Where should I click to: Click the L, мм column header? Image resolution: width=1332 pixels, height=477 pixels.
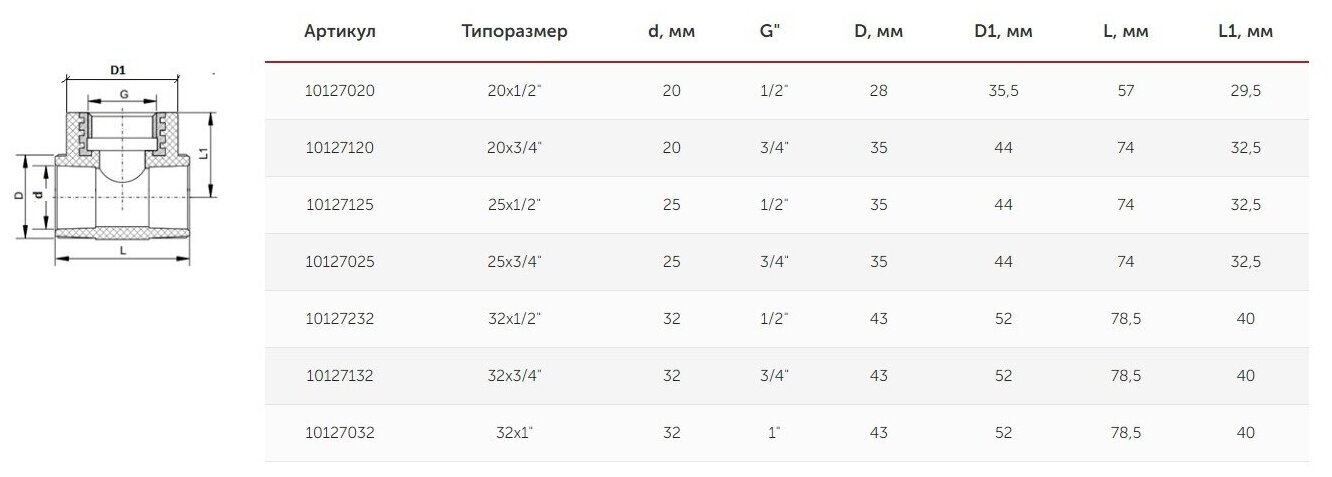(x=1125, y=32)
